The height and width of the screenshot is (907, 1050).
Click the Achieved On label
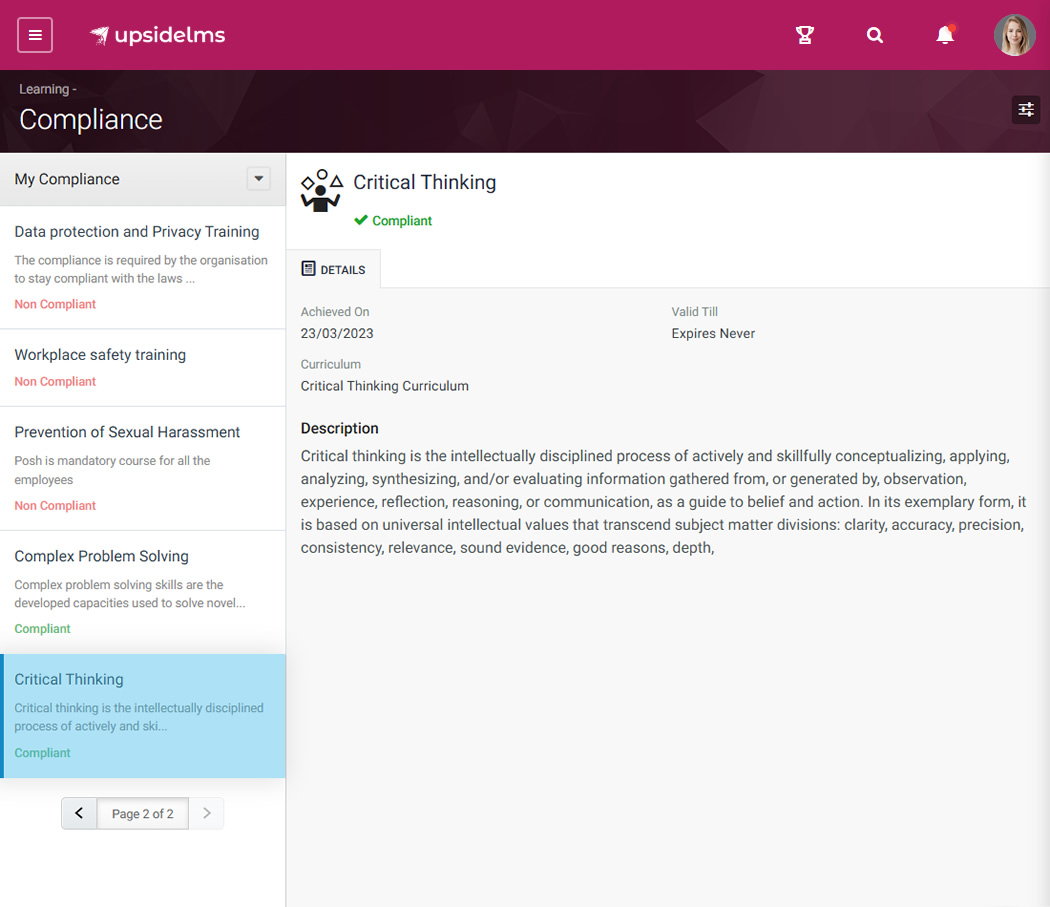(x=335, y=311)
